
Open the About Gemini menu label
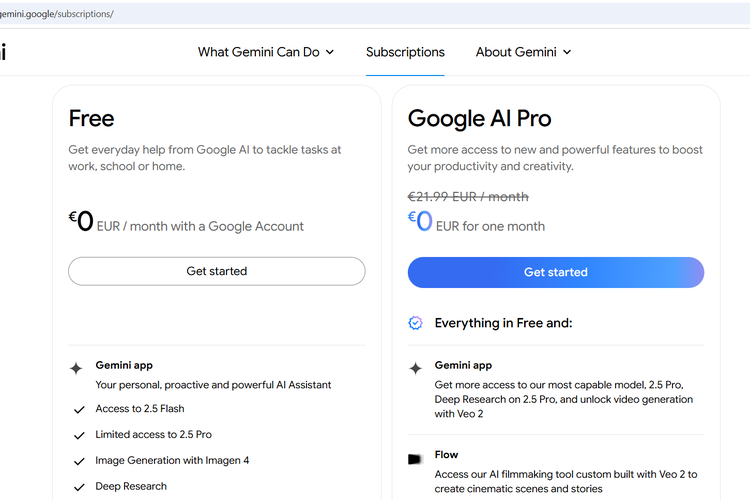click(x=516, y=52)
